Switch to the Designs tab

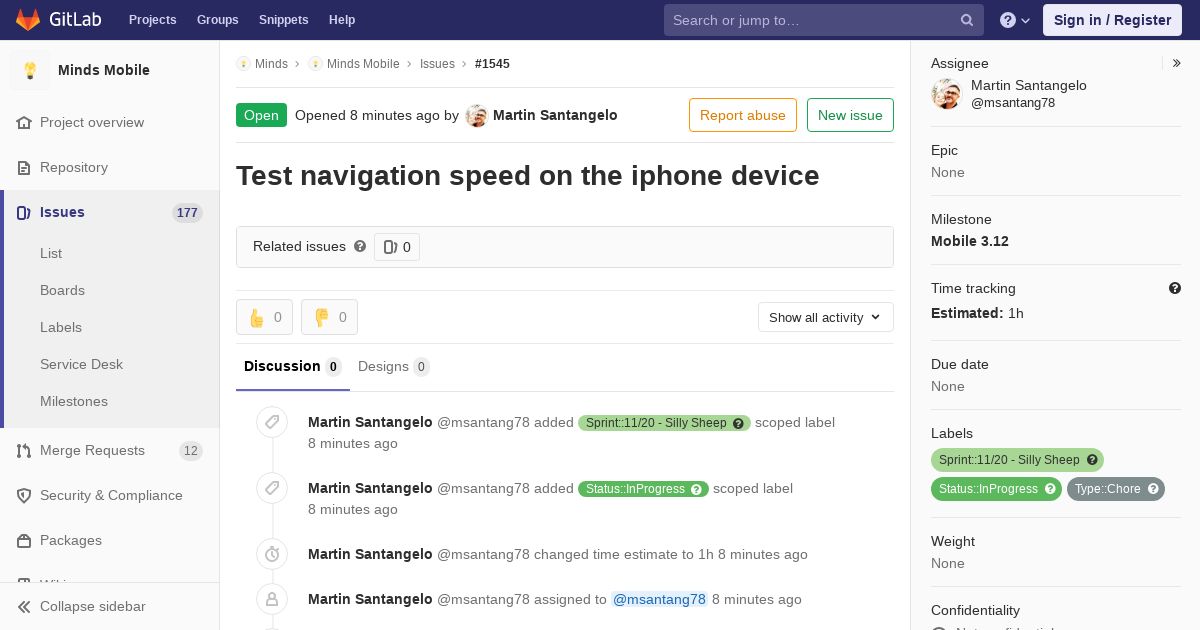[394, 366]
